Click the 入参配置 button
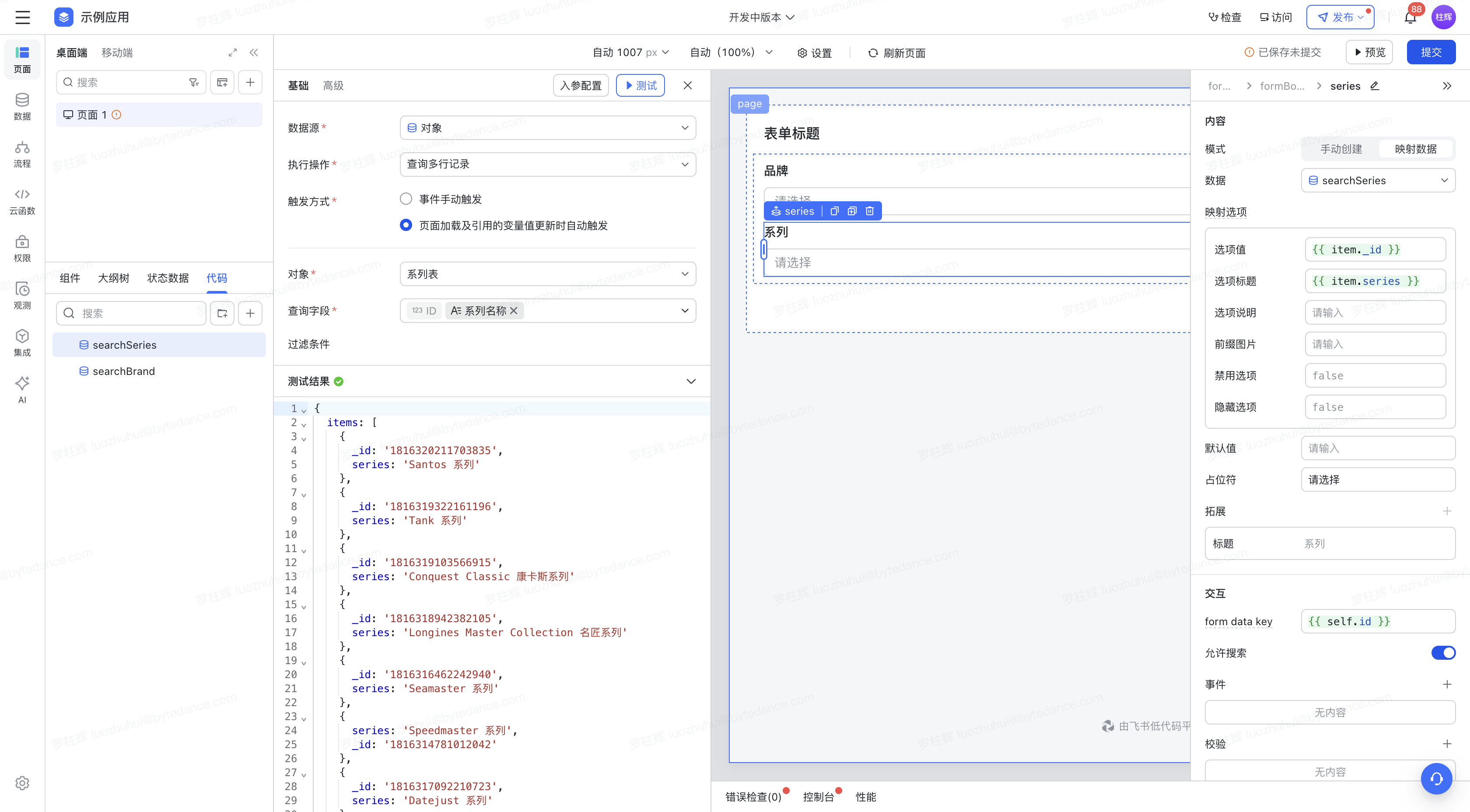 pos(581,85)
